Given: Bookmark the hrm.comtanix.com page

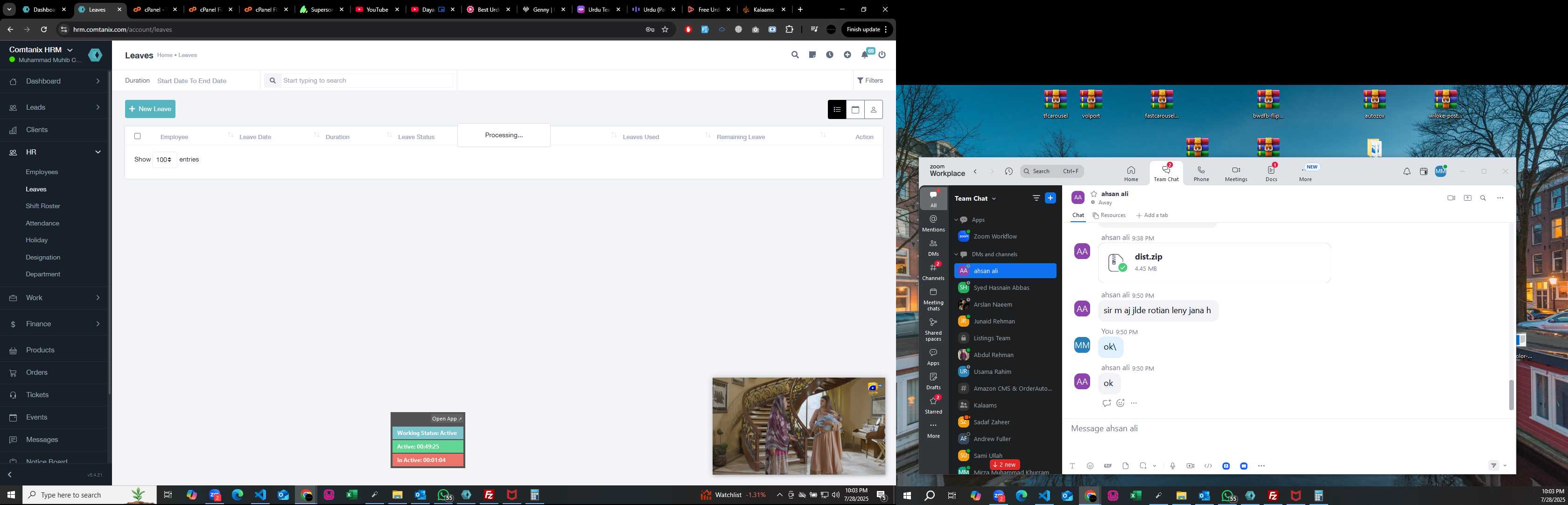Looking at the screenshot, I should (665, 29).
